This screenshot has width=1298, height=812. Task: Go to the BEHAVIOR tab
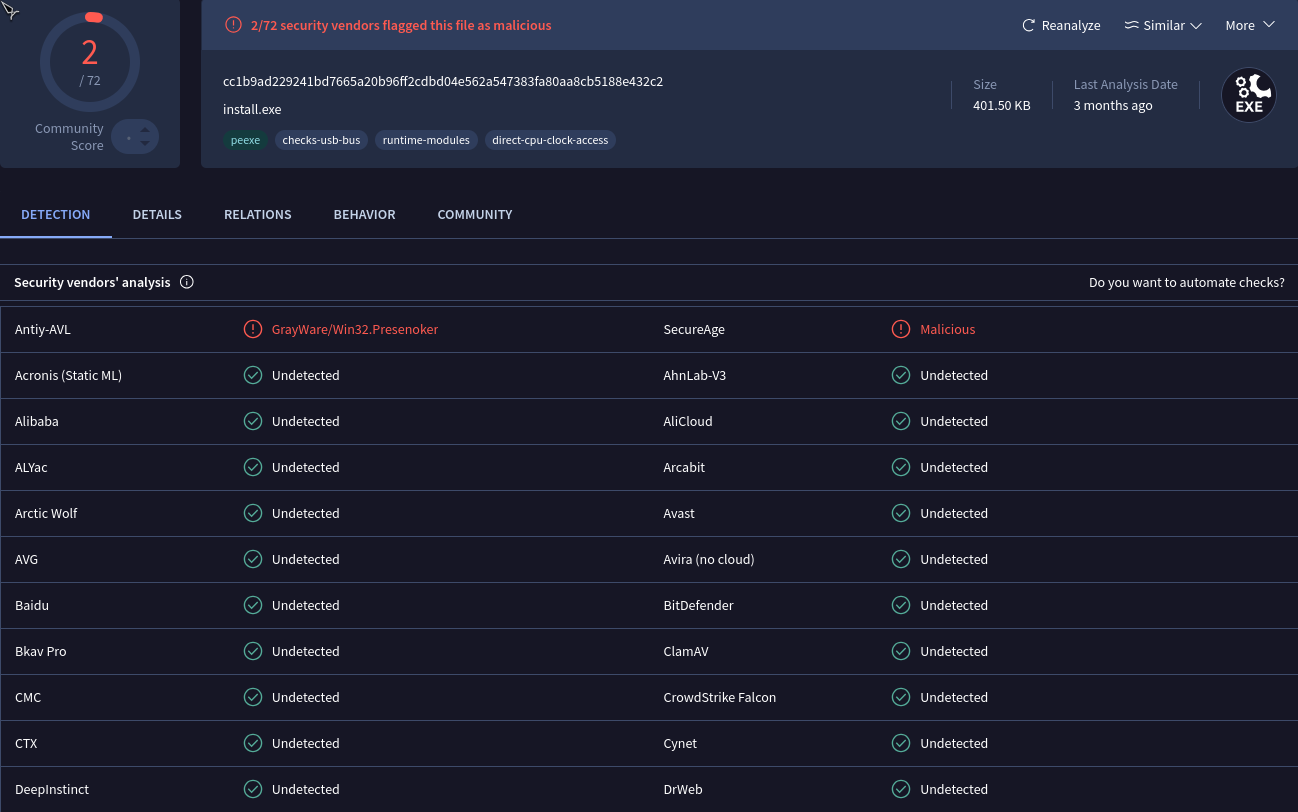[364, 214]
